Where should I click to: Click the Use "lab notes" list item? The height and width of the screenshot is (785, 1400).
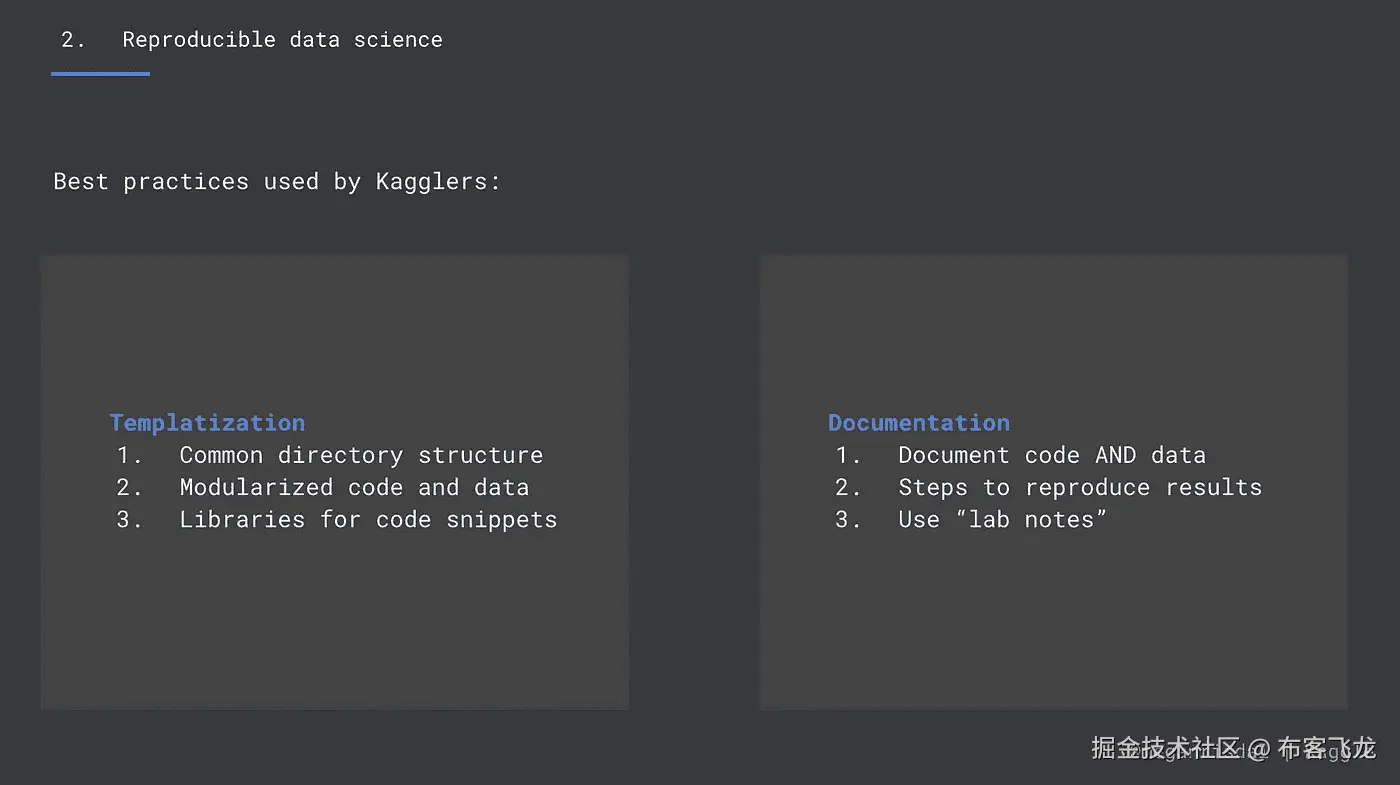pos(1002,520)
